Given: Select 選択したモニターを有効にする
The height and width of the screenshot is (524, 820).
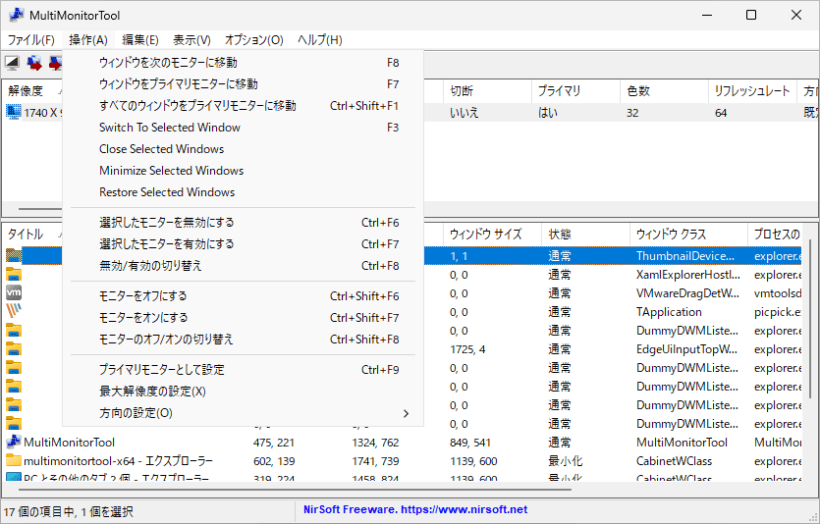Looking at the screenshot, I should (243, 244).
